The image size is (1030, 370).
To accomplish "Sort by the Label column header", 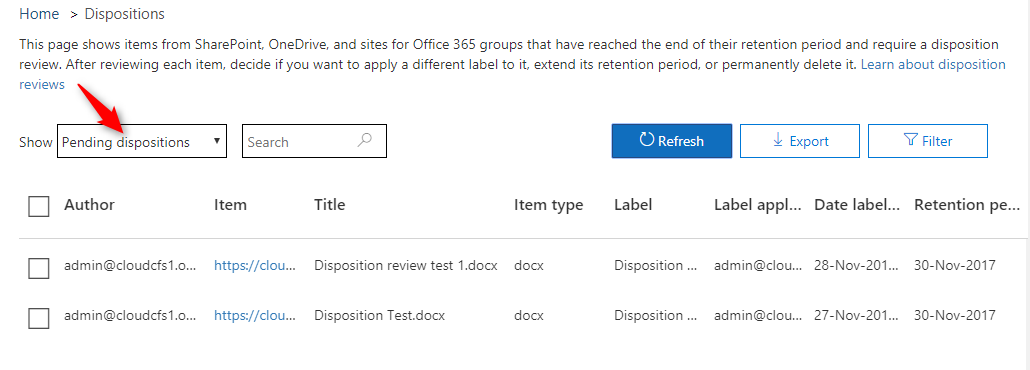I will pyautogui.click(x=633, y=204).
